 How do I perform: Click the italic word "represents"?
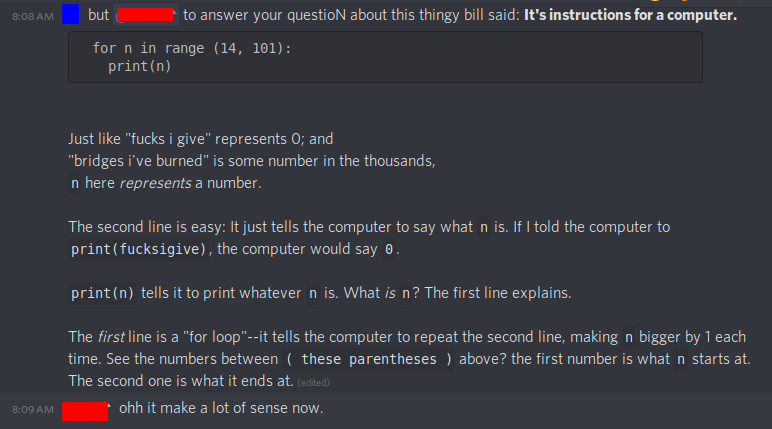(x=155, y=183)
